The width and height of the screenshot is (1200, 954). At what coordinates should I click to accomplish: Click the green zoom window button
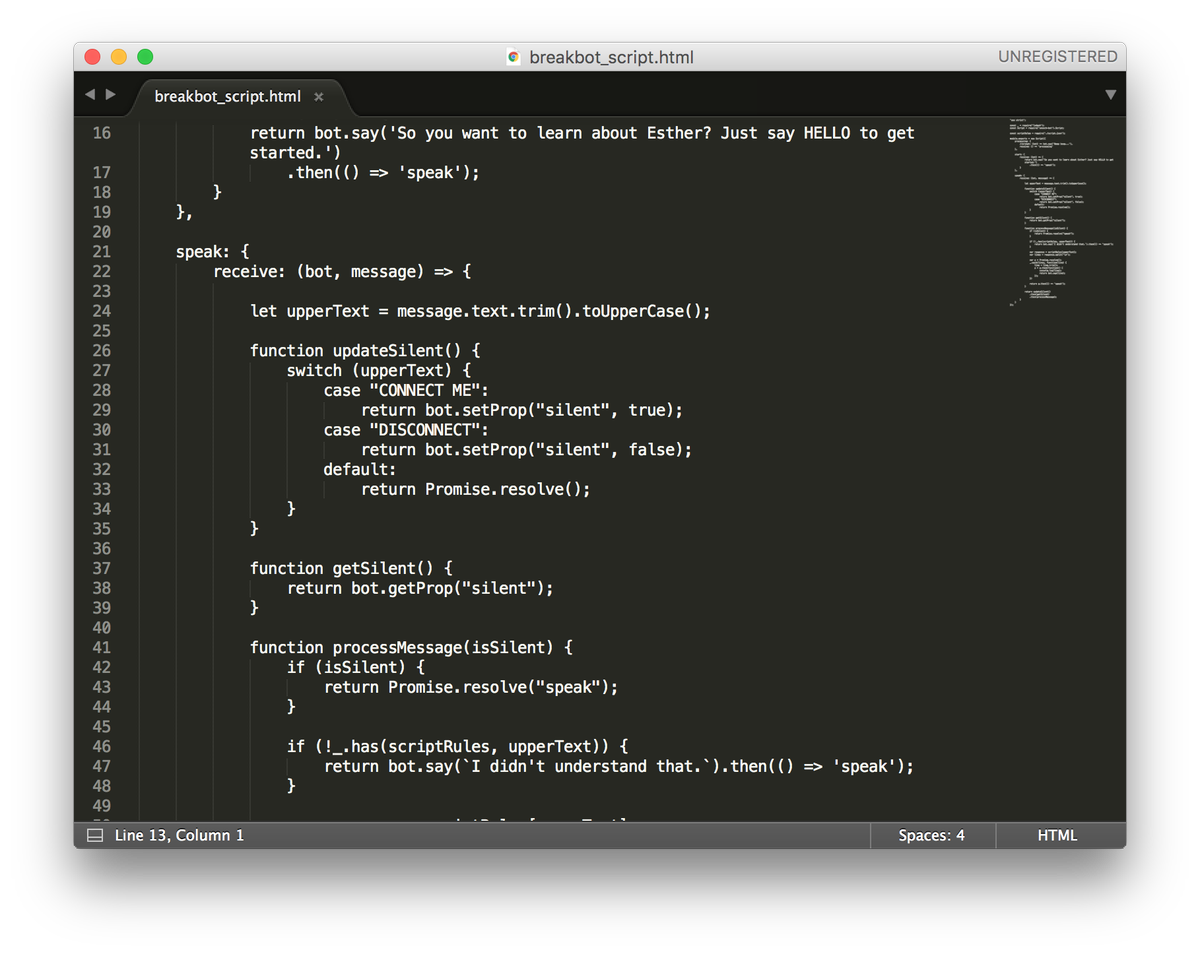[145, 57]
